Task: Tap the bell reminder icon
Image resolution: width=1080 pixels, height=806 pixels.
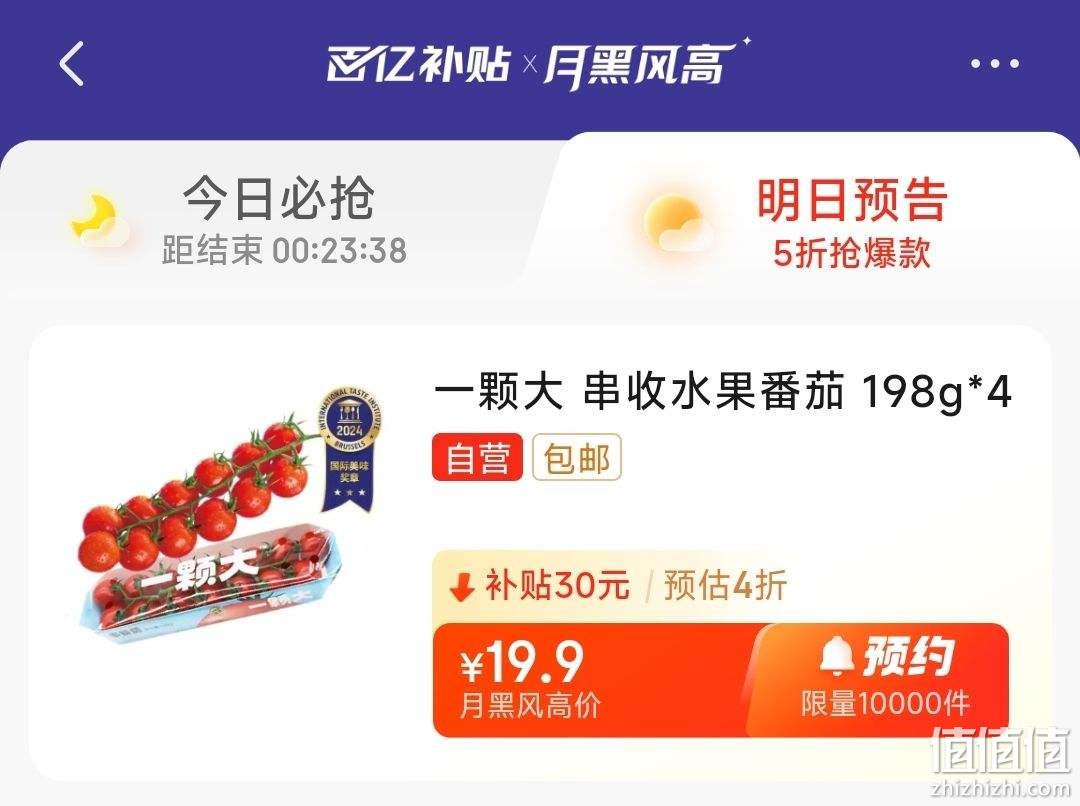Action: click(x=837, y=655)
